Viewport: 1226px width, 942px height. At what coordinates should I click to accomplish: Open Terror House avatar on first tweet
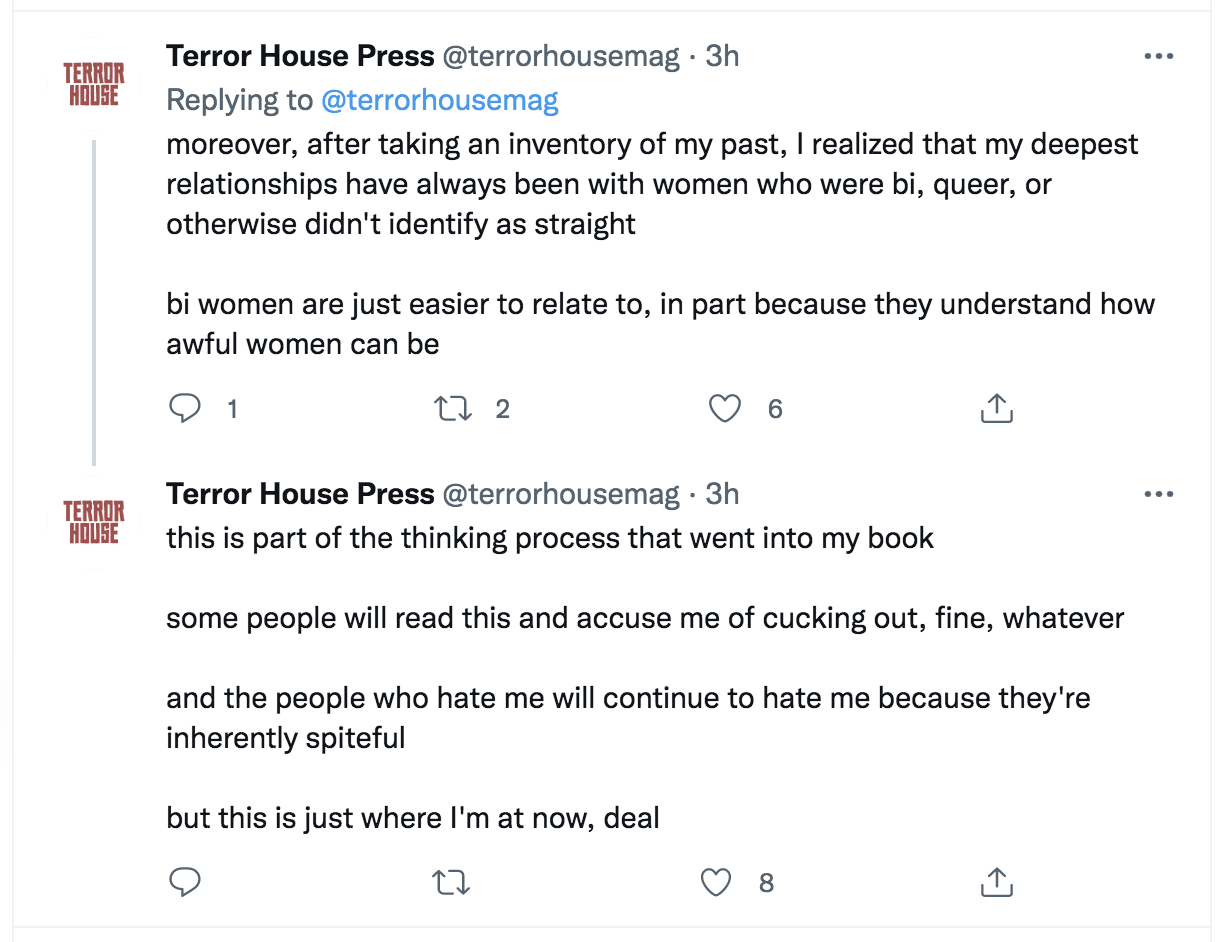tap(94, 85)
